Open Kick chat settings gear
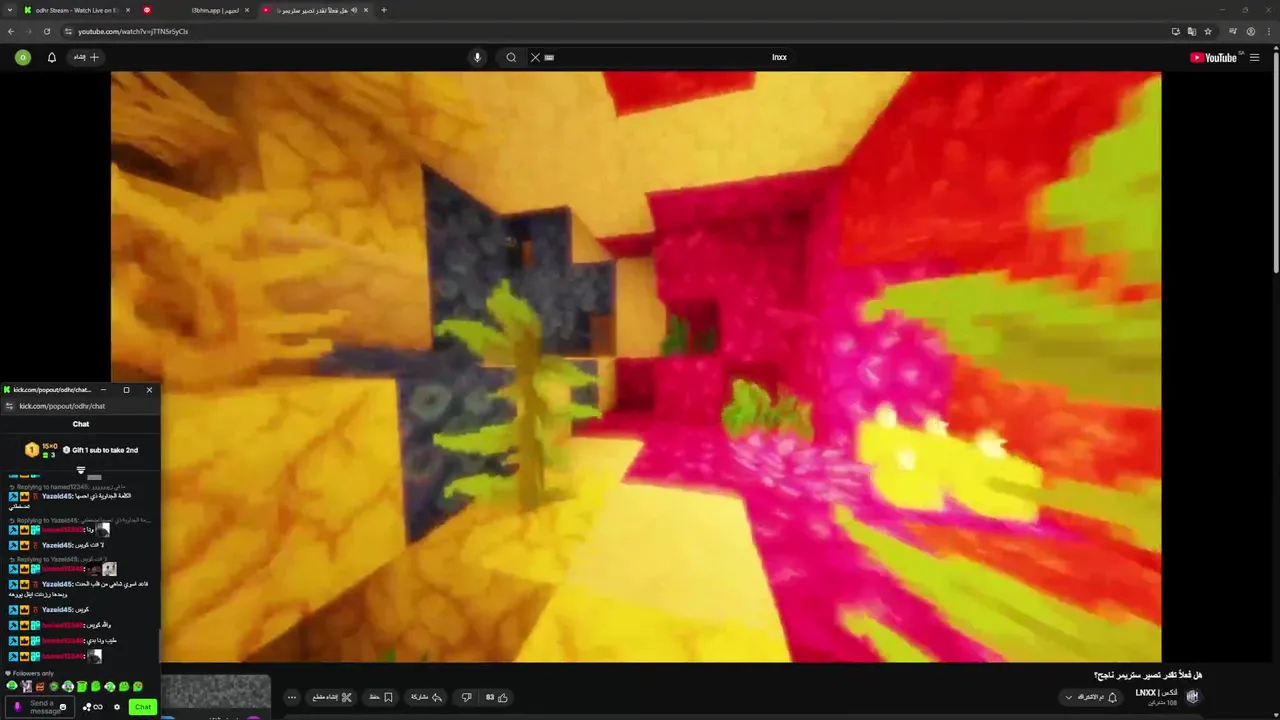 point(117,707)
